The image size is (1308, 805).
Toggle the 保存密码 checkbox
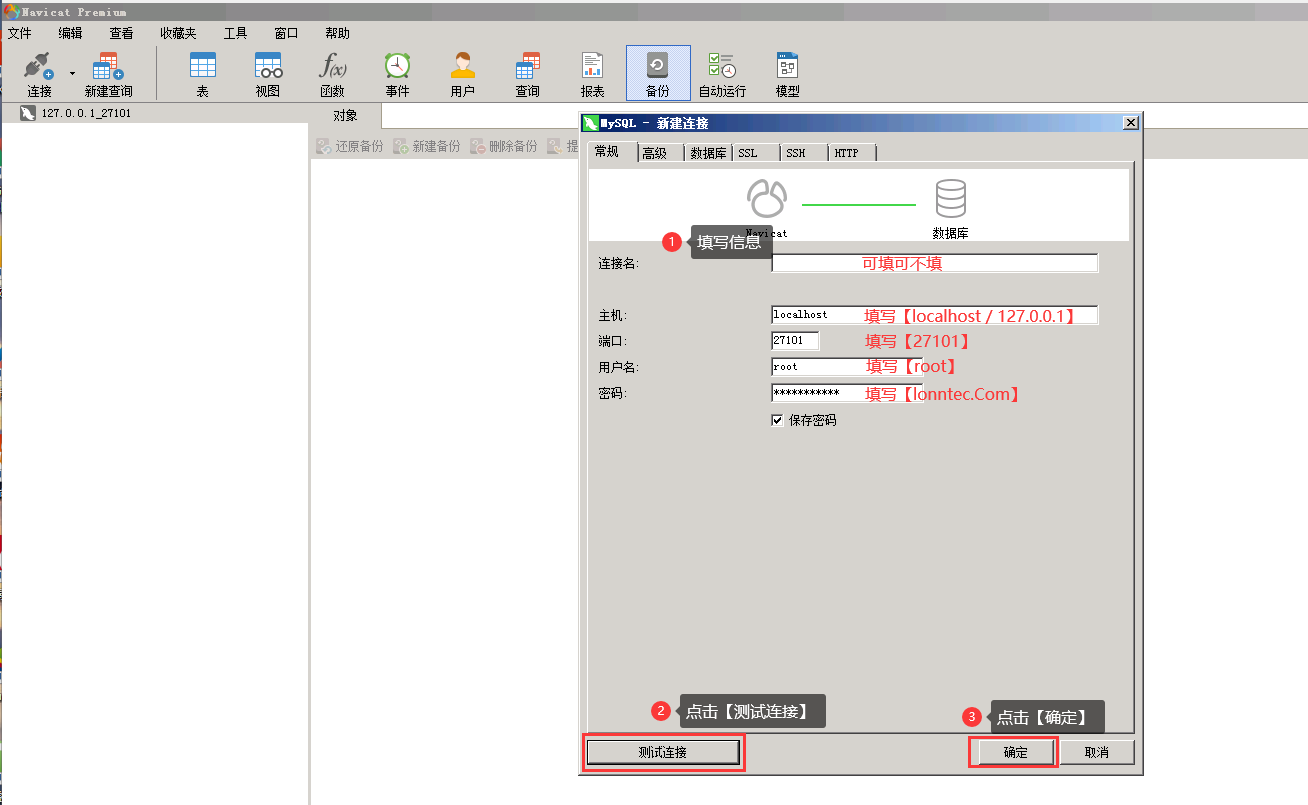[x=777, y=420]
